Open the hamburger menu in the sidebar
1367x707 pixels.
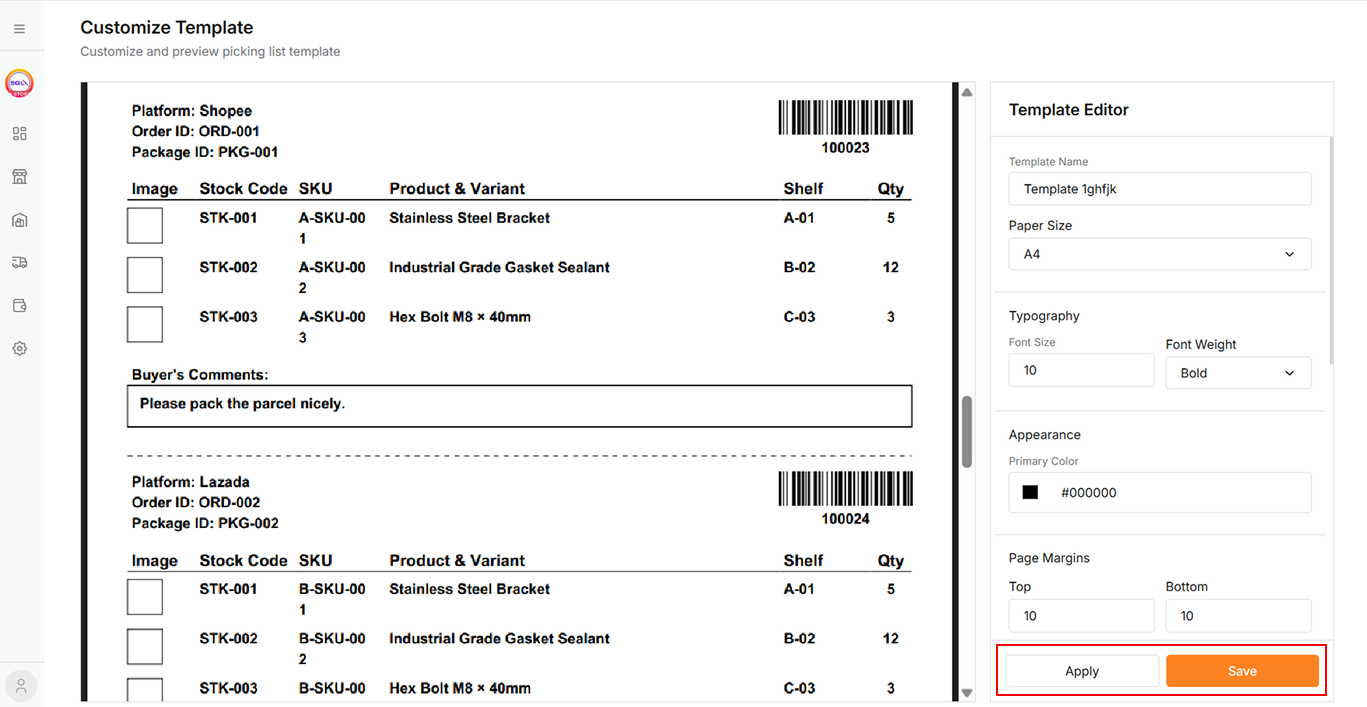pos(19,29)
